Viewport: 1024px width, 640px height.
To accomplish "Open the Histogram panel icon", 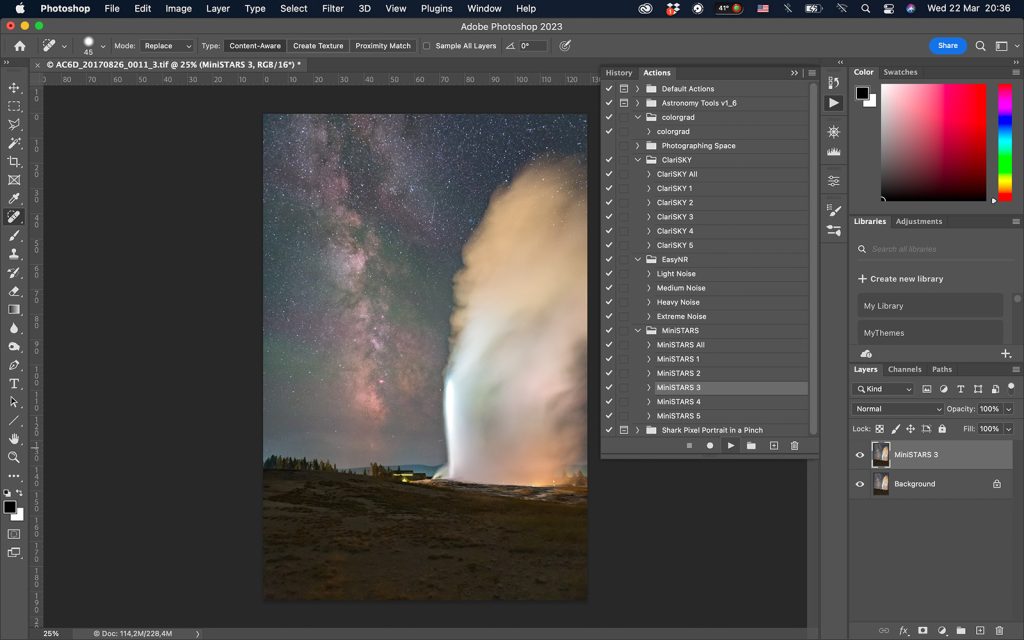I will (x=834, y=152).
